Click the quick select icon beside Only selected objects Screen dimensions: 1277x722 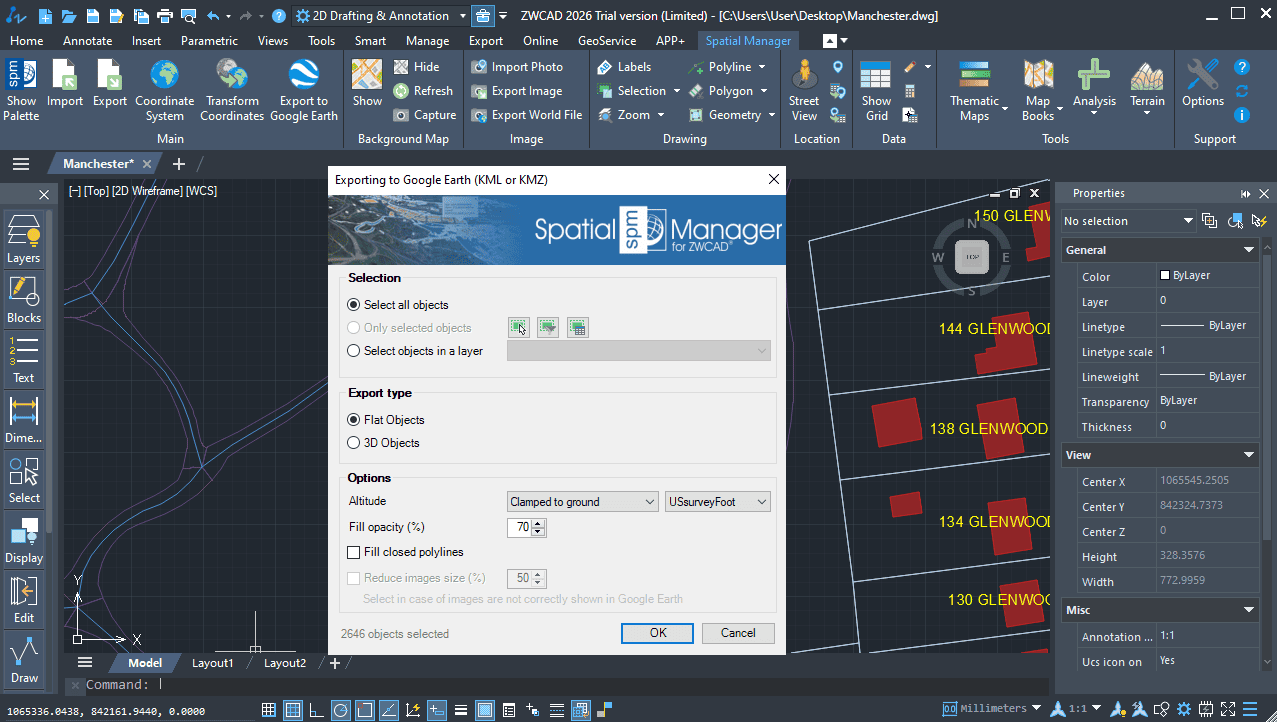click(x=548, y=327)
